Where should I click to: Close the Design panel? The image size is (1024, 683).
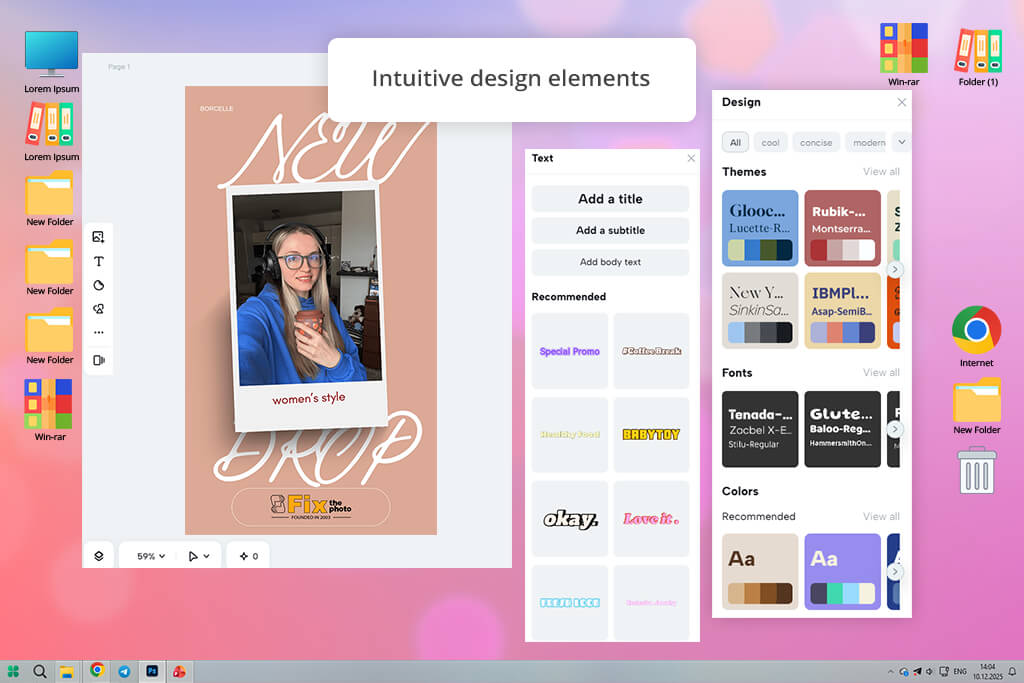(x=901, y=102)
